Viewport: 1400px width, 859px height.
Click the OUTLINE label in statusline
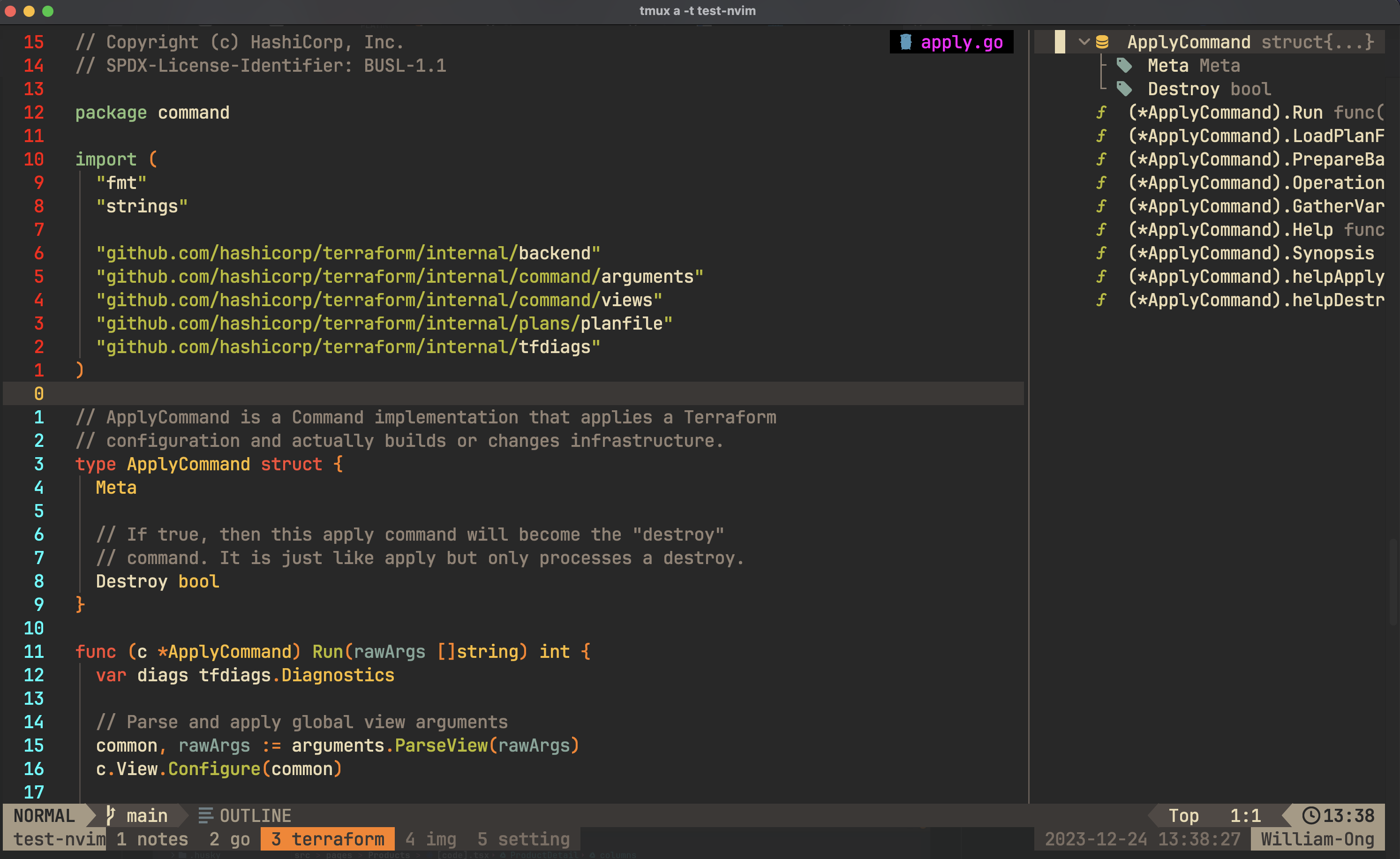click(x=255, y=816)
